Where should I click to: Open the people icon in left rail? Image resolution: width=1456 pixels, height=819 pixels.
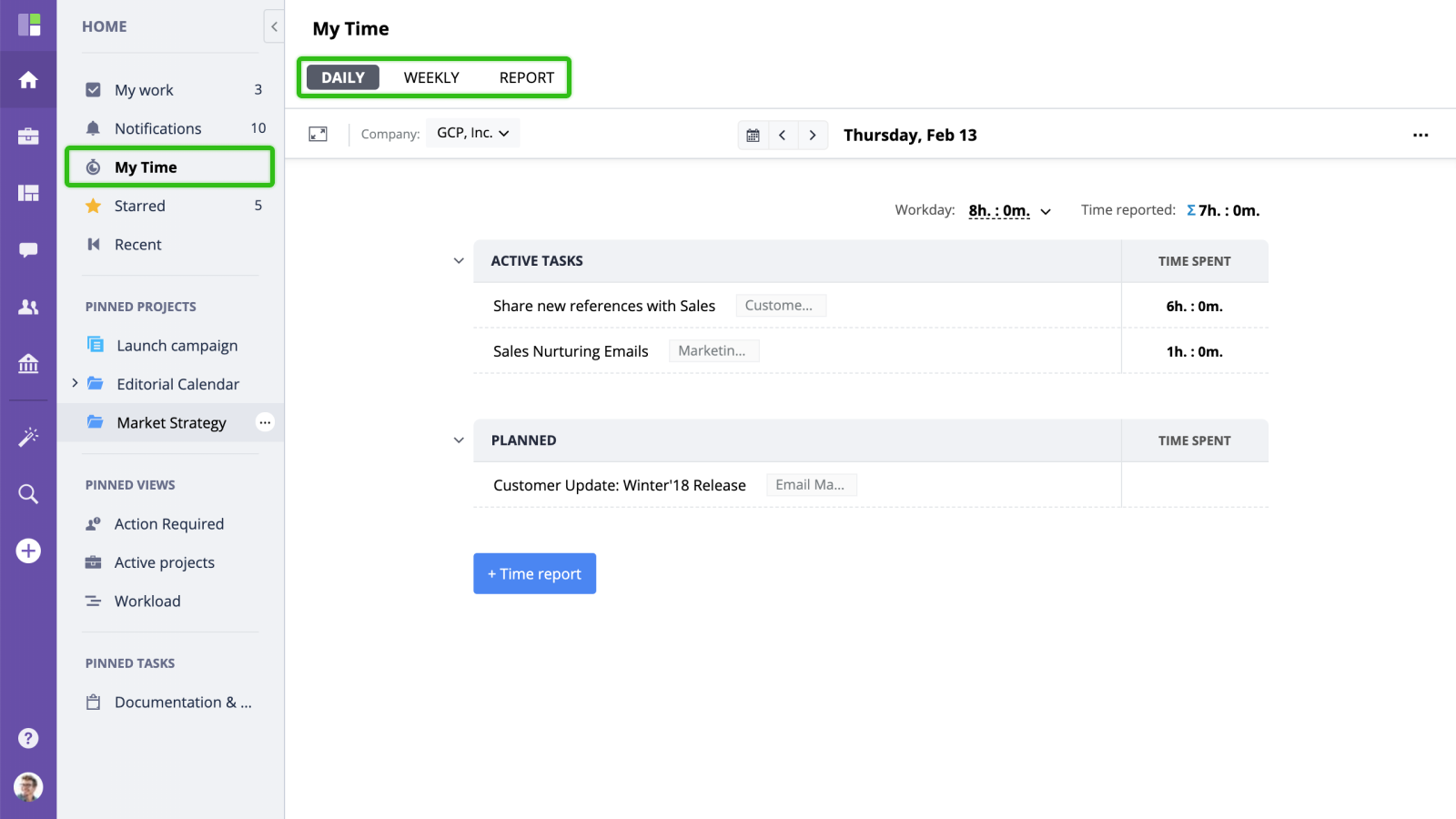coord(28,308)
